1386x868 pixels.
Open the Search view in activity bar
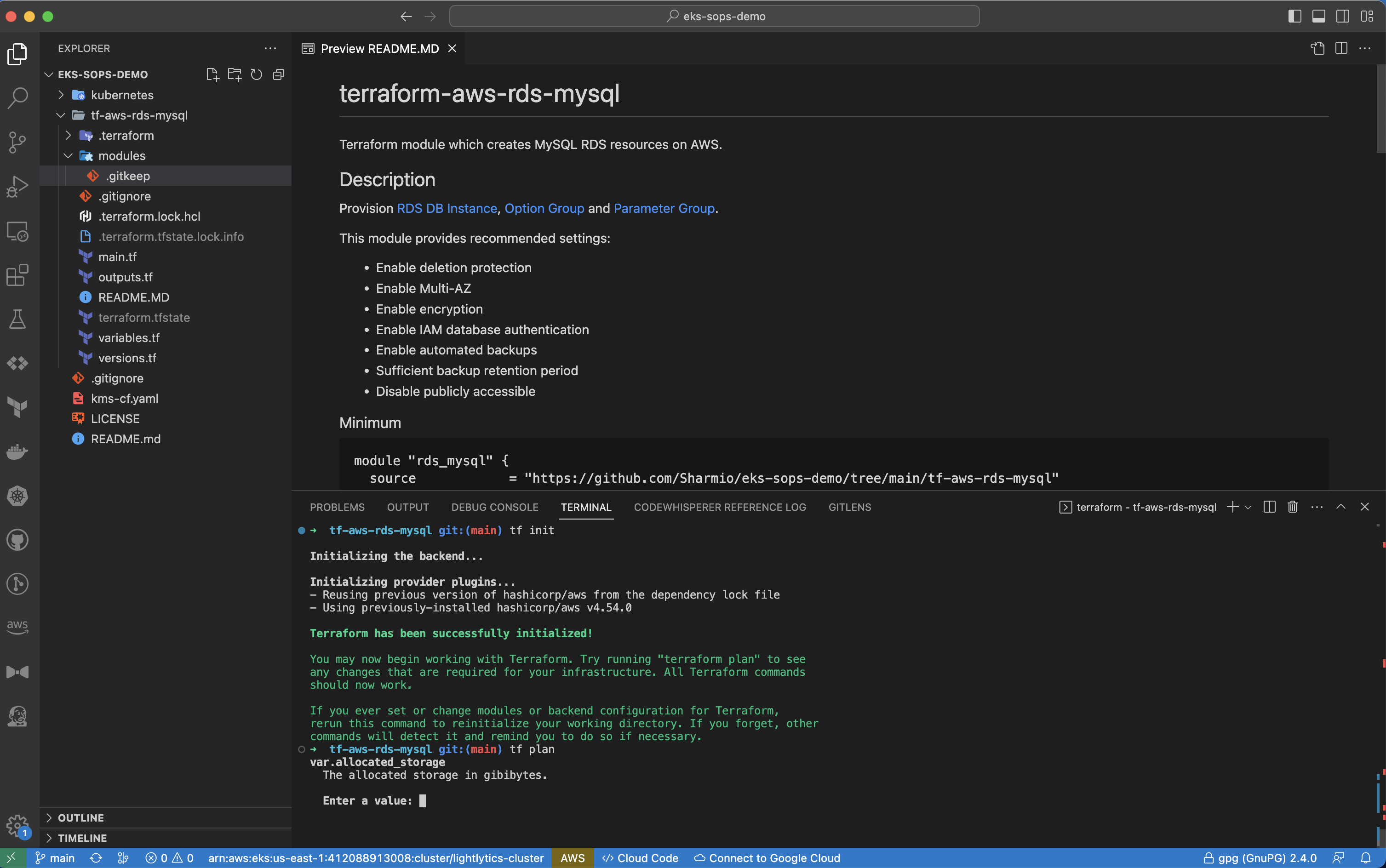coord(17,97)
